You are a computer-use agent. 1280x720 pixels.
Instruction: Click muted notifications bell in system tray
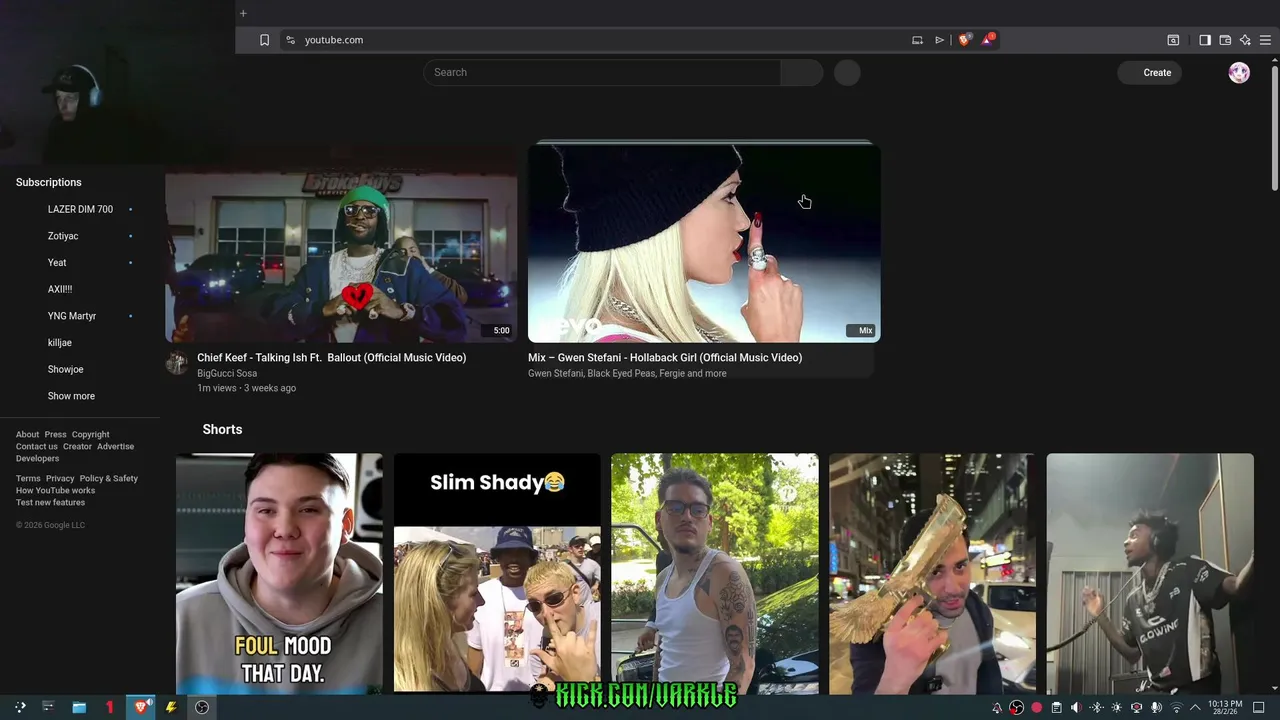[997, 708]
